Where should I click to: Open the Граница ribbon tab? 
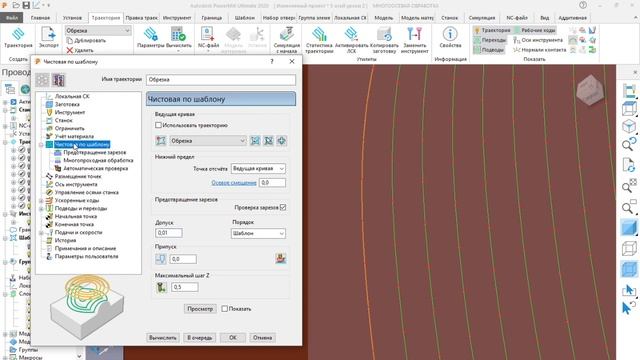point(211,18)
